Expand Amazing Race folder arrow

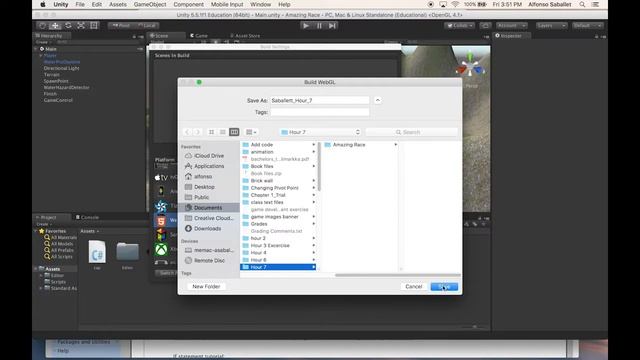pyautogui.click(x=395, y=145)
